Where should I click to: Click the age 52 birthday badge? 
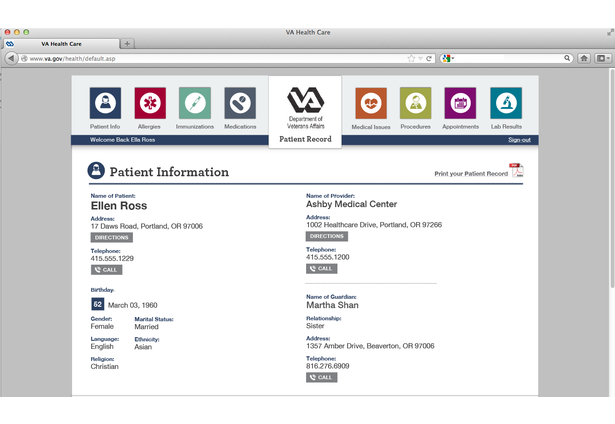point(98,304)
